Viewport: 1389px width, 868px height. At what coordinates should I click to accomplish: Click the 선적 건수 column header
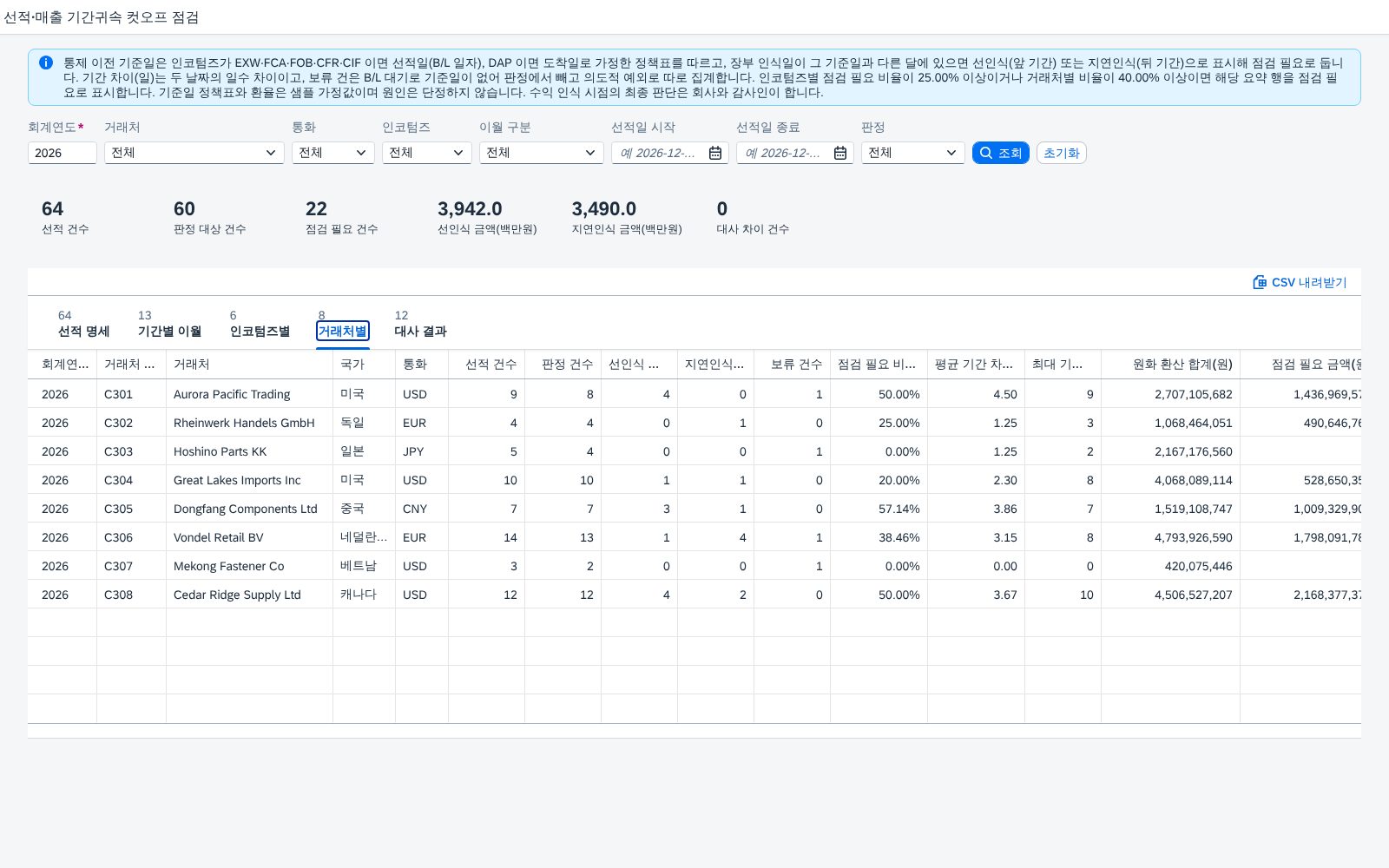[487, 365]
